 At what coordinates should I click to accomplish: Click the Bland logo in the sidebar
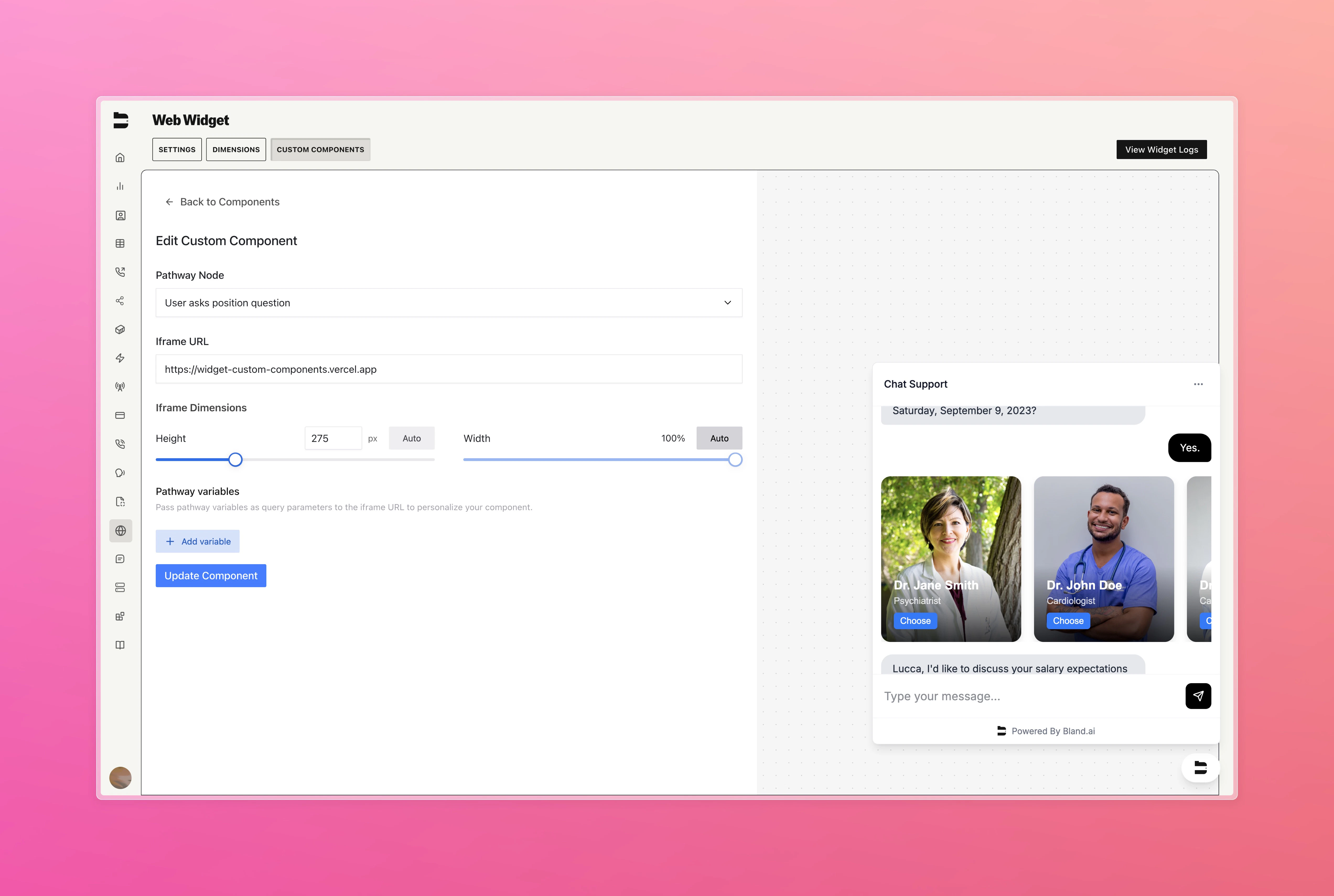pyautogui.click(x=121, y=120)
